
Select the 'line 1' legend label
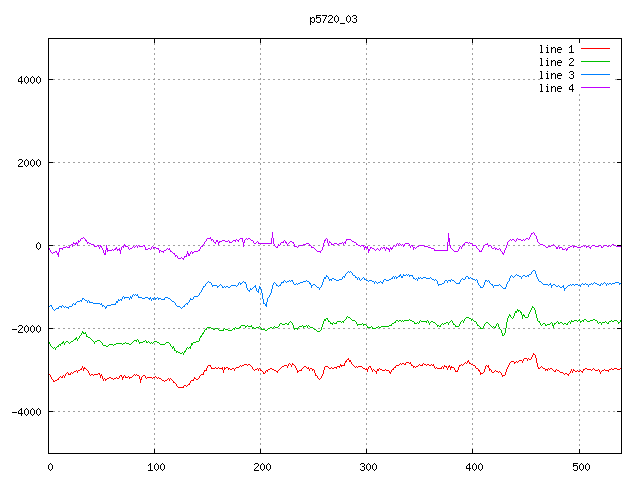(556, 48)
